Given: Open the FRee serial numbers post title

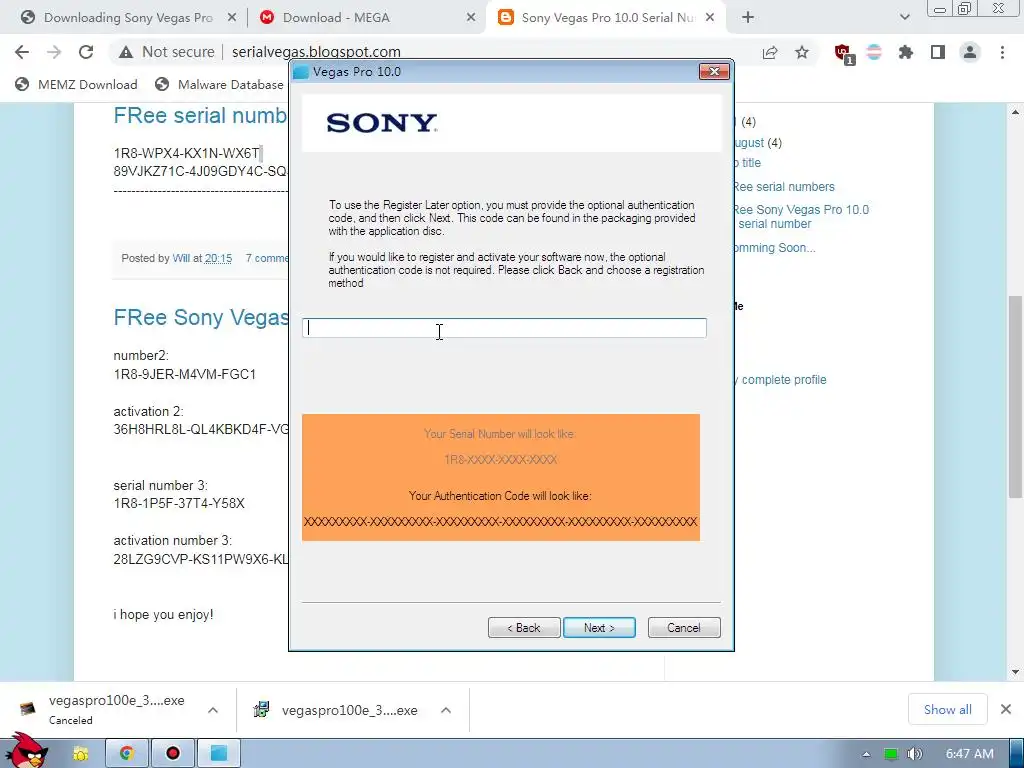Looking at the screenshot, I should pyautogui.click(x=200, y=116).
